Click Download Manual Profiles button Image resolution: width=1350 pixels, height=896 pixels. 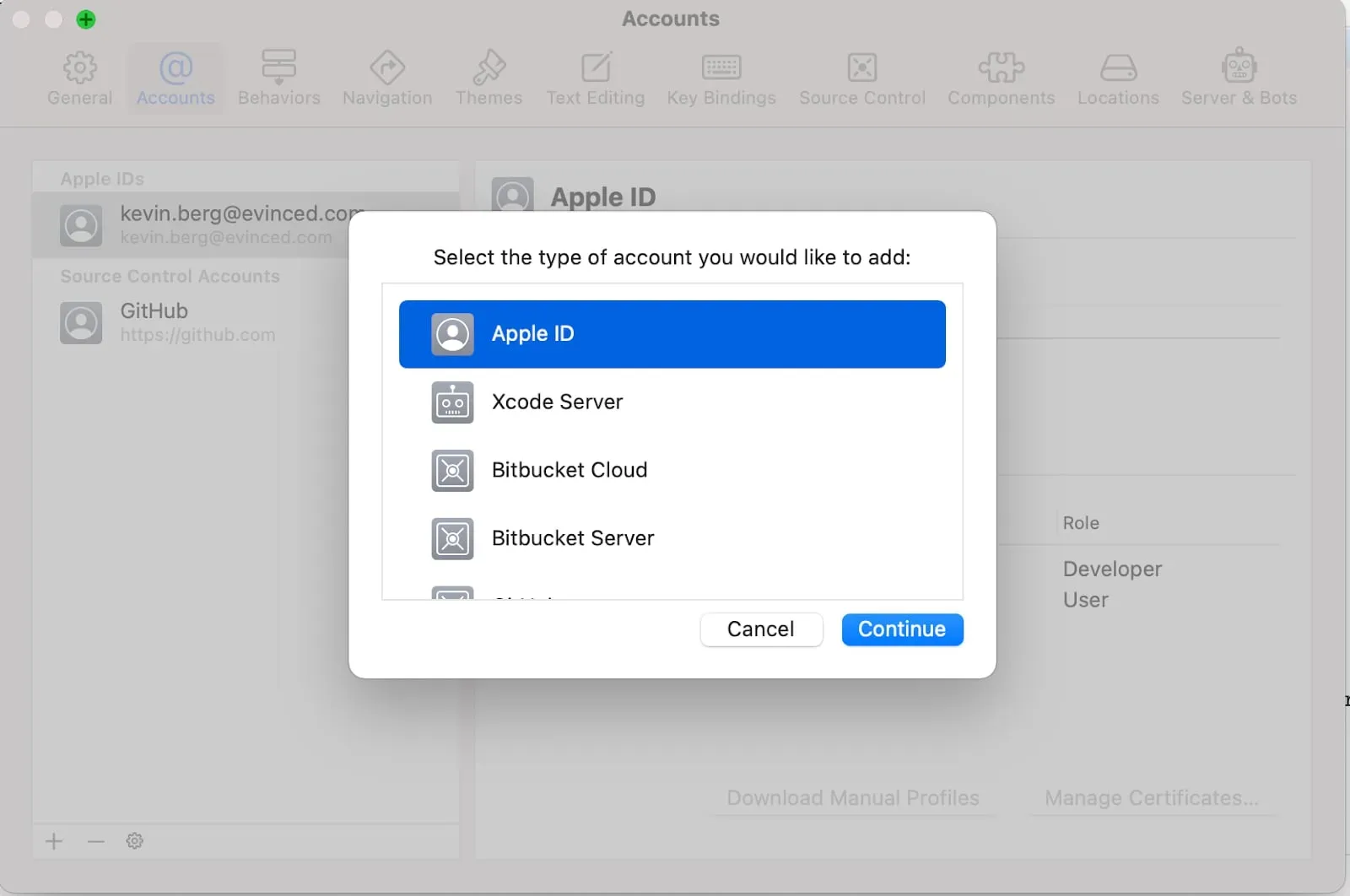click(x=853, y=798)
